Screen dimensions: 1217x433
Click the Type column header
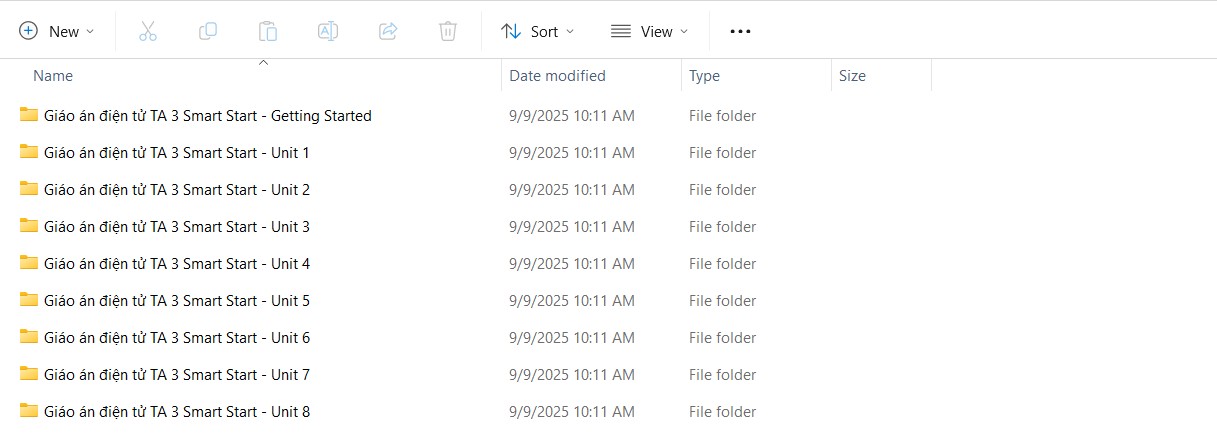704,76
